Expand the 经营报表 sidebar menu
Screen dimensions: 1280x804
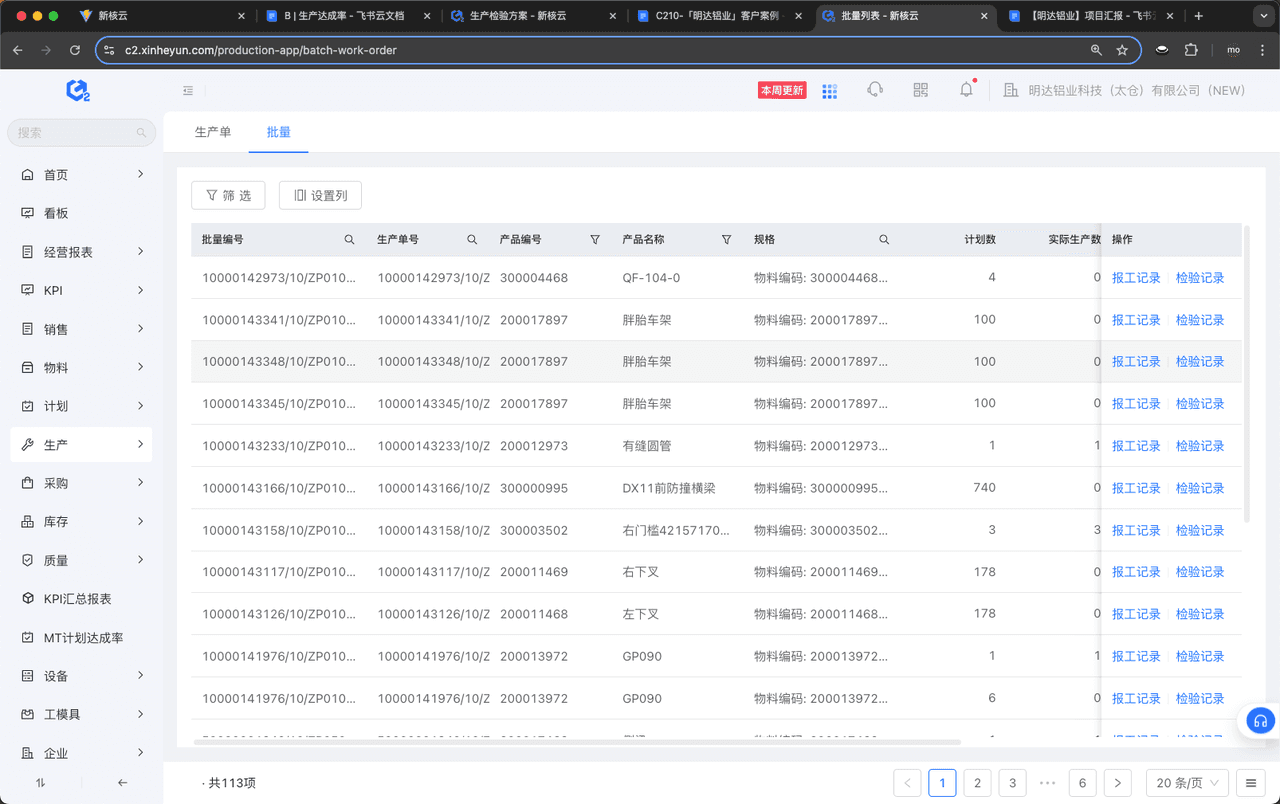click(140, 251)
